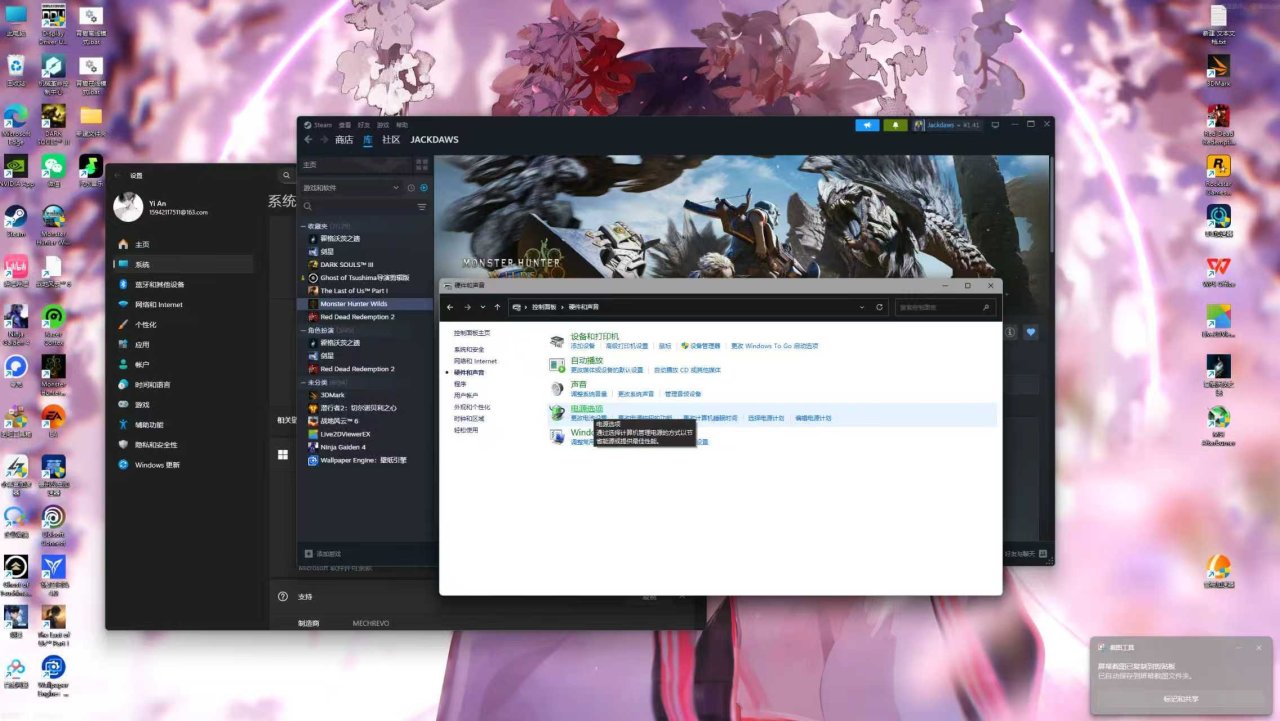Viewport: 1280px width, 721px height.
Task: Open the 查看 menu in Steam
Action: click(344, 125)
